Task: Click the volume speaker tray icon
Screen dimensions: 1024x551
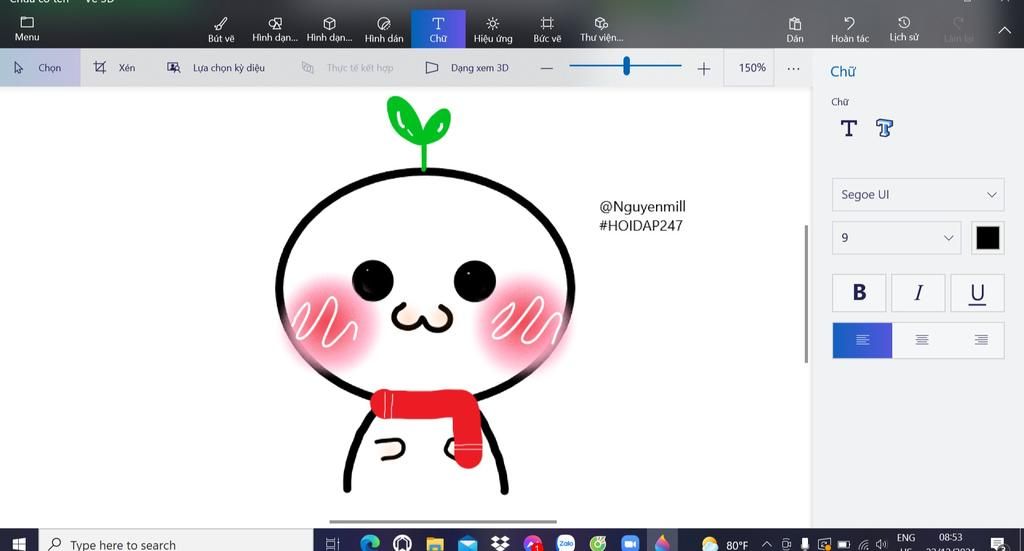Action: [881, 544]
